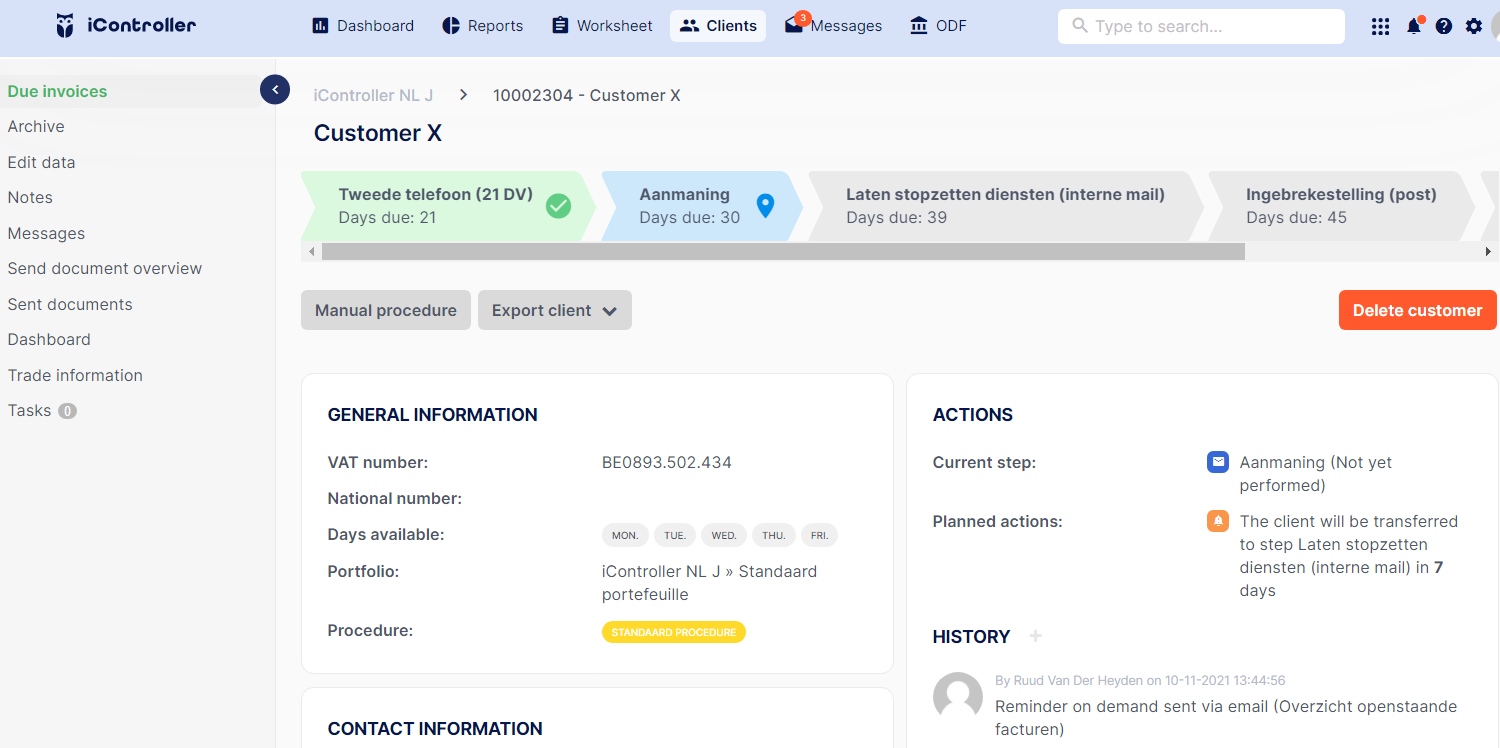Open Trade information in sidebar
This screenshot has width=1500, height=748.
(x=75, y=375)
